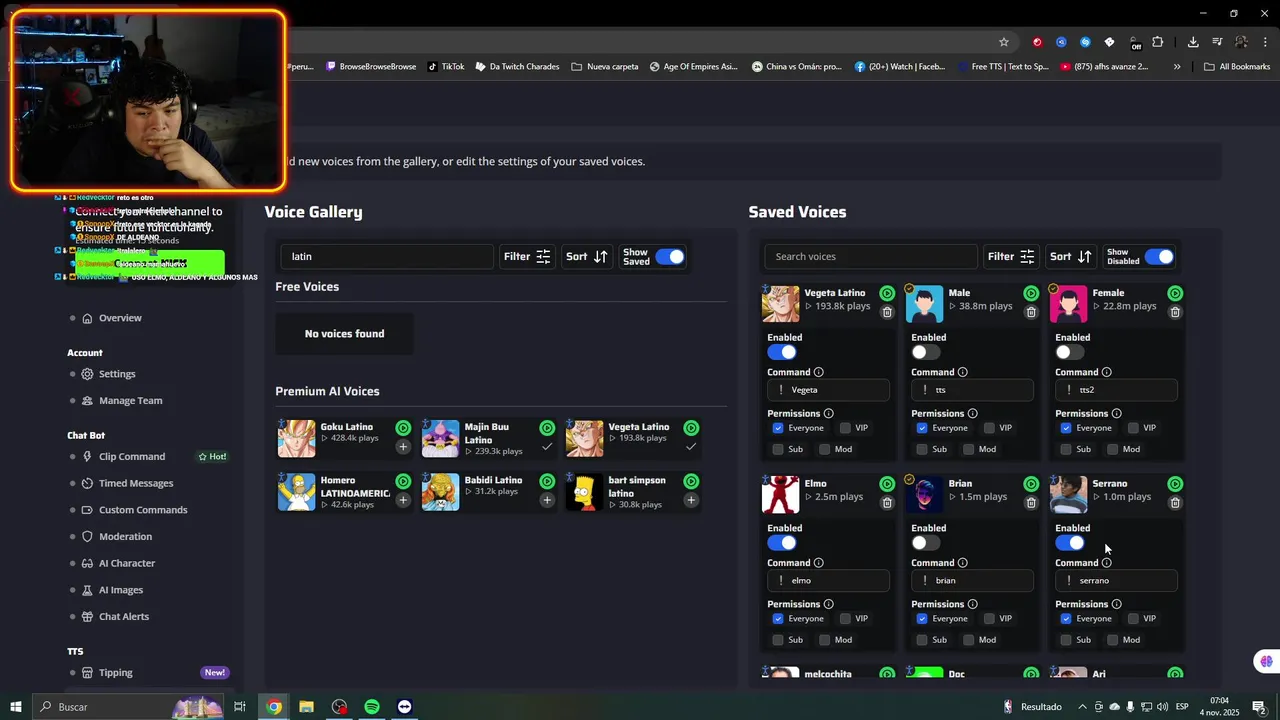Delete saved Vegeta Latino voice

pyautogui.click(x=887, y=312)
